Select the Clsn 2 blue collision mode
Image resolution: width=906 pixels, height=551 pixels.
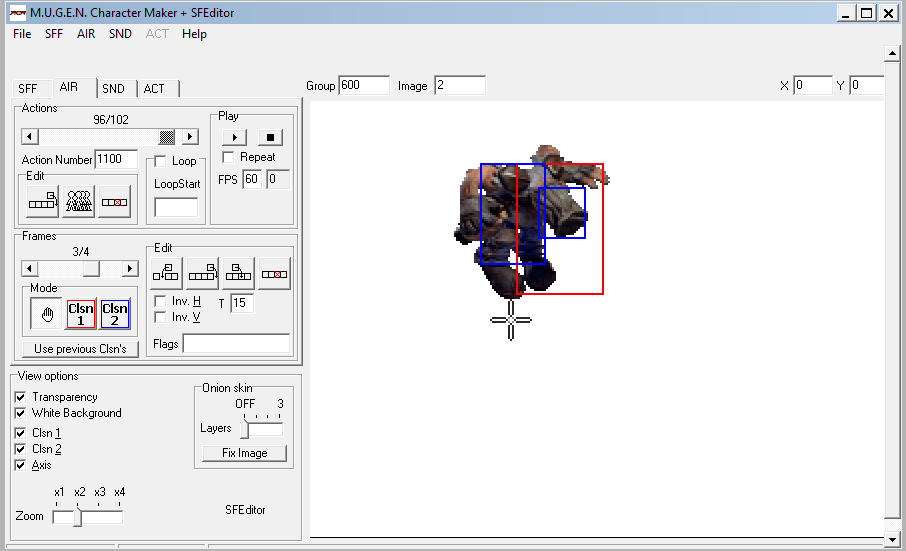pyautogui.click(x=114, y=314)
